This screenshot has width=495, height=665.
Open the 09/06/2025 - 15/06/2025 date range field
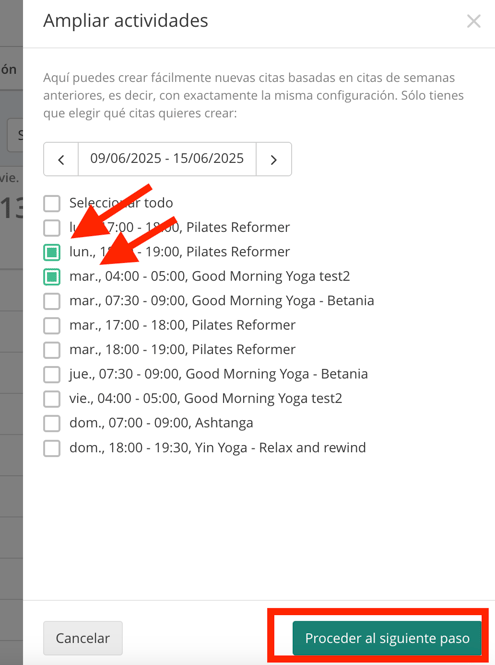click(x=167, y=159)
